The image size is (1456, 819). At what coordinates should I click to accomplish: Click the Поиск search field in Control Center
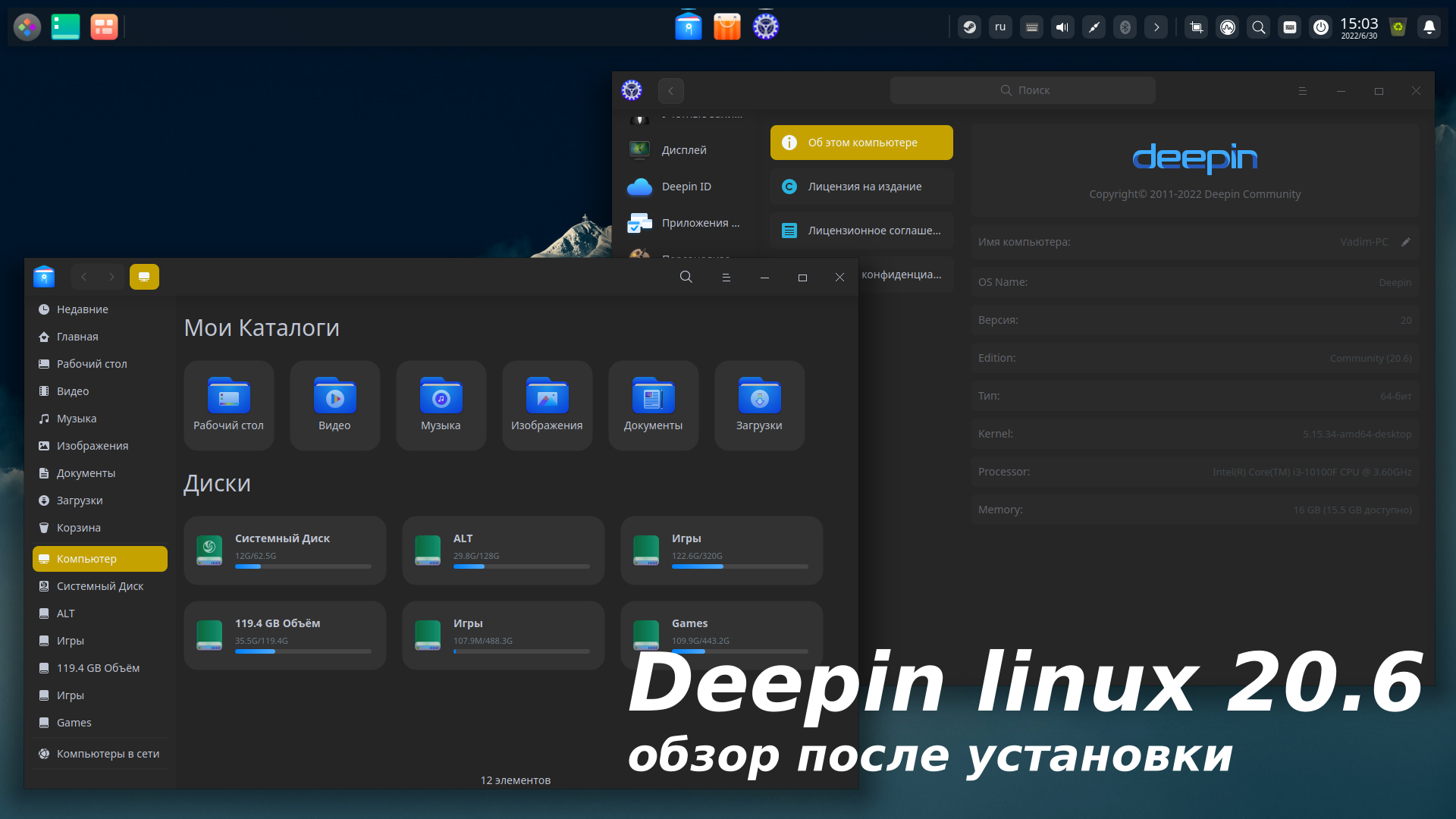tap(1022, 89)
